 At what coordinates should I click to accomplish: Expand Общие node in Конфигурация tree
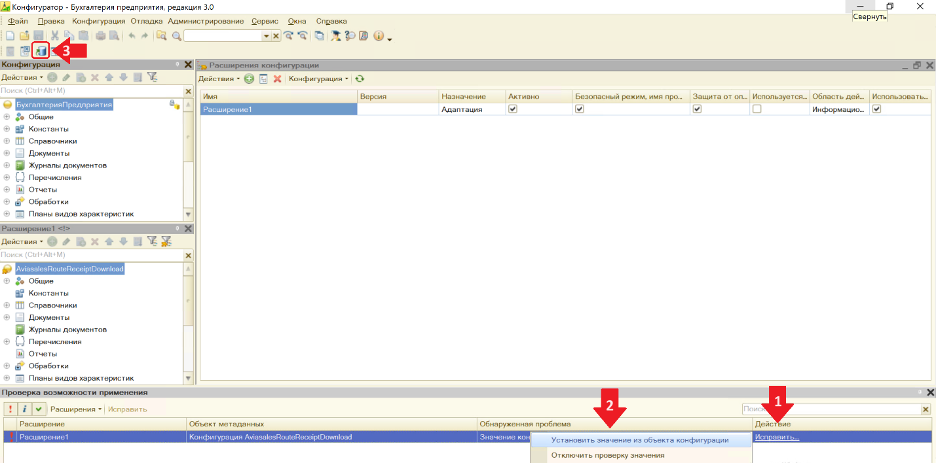click(x=7, y=117)
